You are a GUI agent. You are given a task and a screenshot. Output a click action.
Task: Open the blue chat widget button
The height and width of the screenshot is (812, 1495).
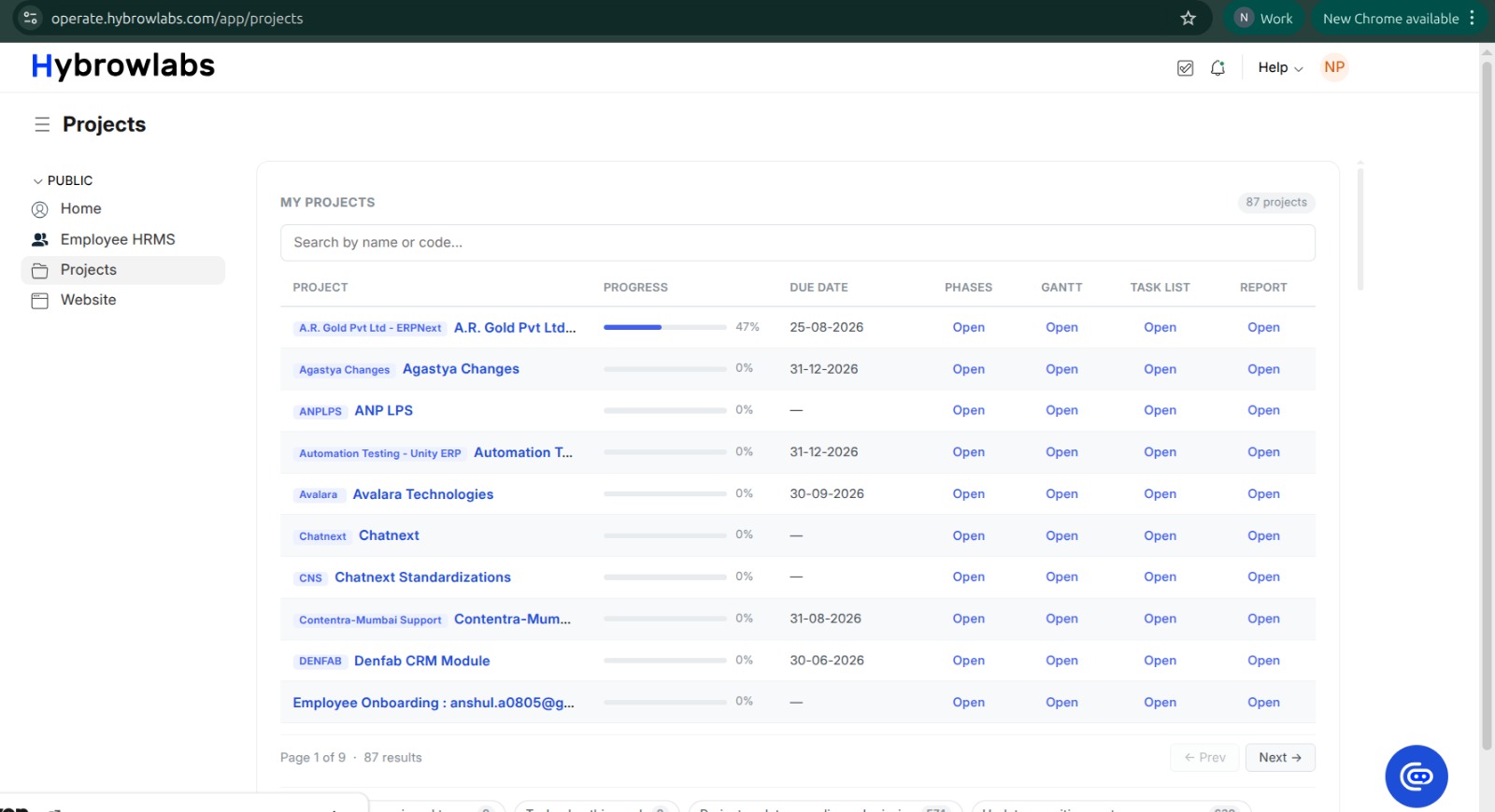point(1417,776)
